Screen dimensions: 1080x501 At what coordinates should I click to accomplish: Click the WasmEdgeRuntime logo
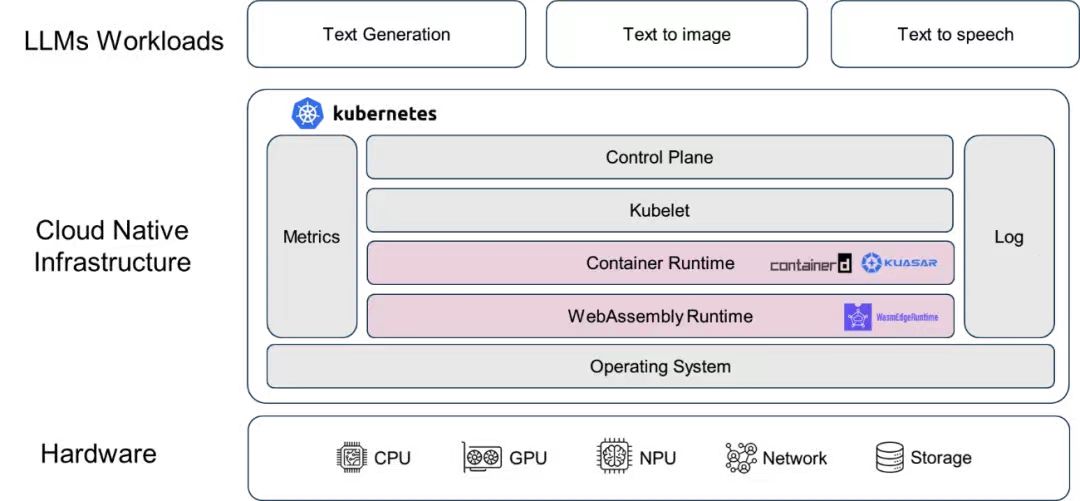pos(891,317)
